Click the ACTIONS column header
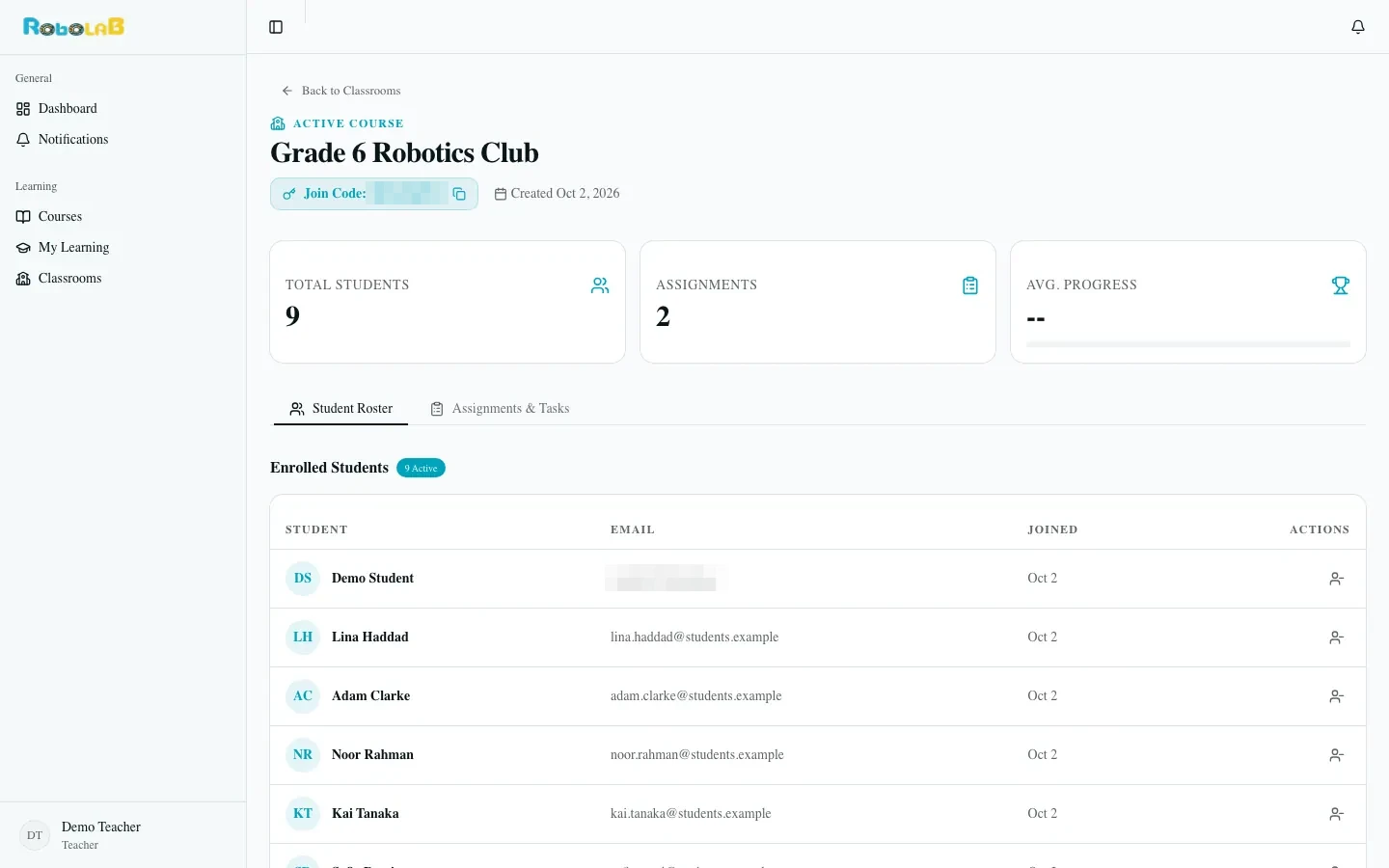Screen dimensions: 1389x868 (x=1320, y=529)
